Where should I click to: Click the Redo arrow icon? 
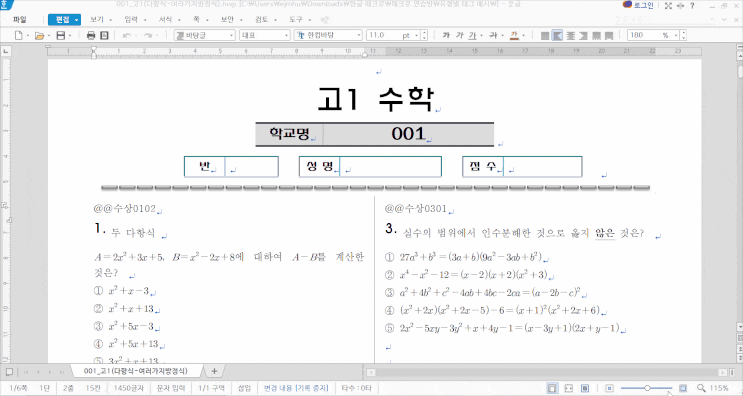pyautogui.click(x=148, y=36)
